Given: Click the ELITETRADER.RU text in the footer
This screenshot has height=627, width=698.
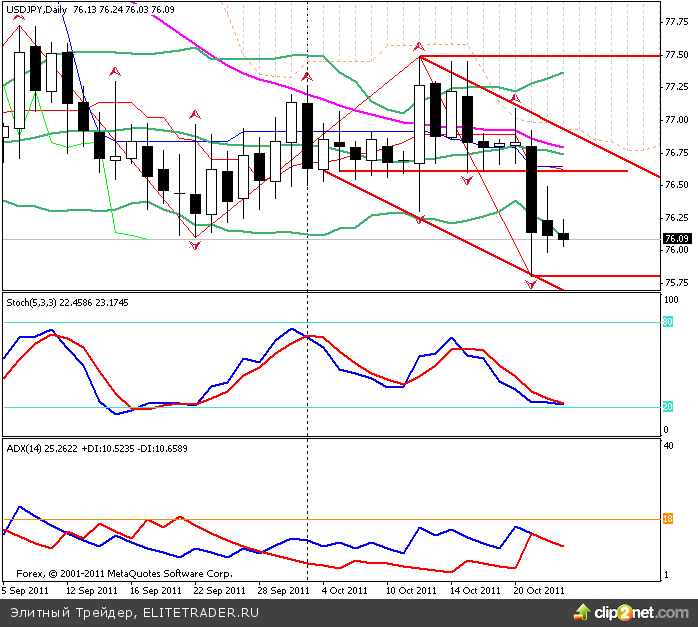Looking at the screenshot, I should pyautogui.click(x=201, y=611).
